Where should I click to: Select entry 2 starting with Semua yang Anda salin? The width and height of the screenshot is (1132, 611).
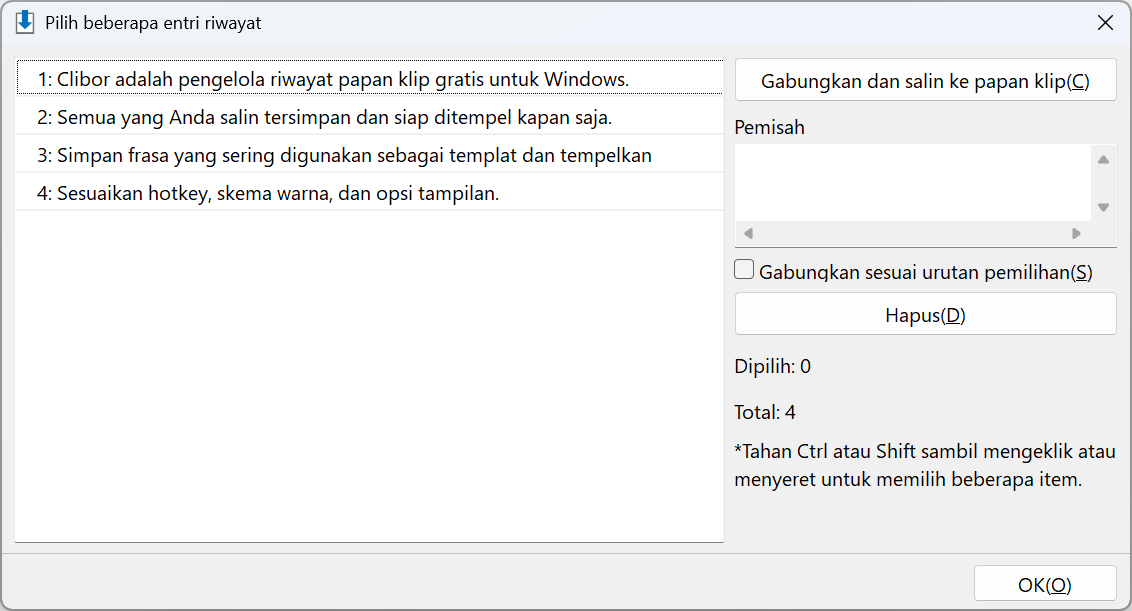(x=369, y=117)
